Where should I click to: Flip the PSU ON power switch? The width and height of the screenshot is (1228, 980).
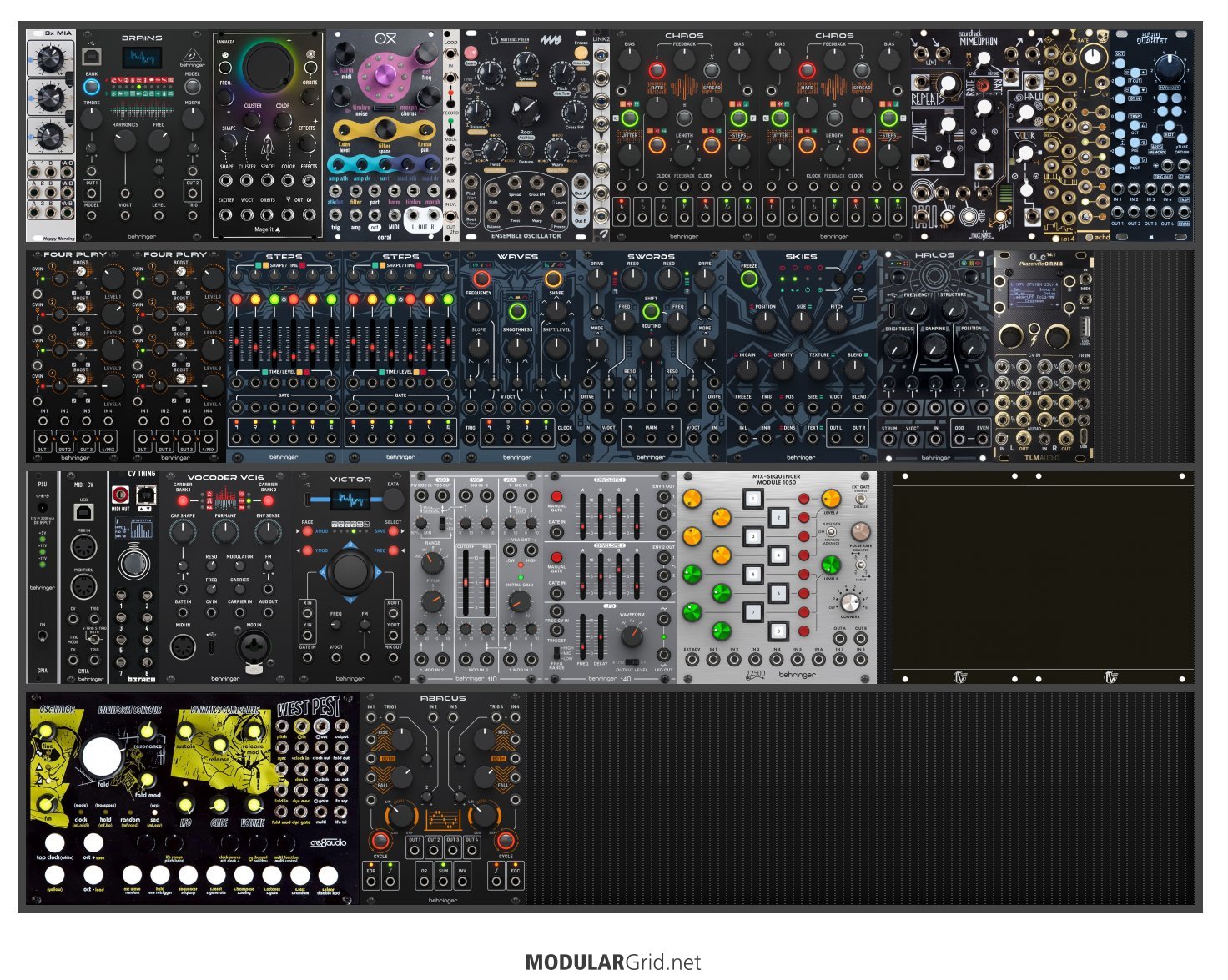pos(43,636)
